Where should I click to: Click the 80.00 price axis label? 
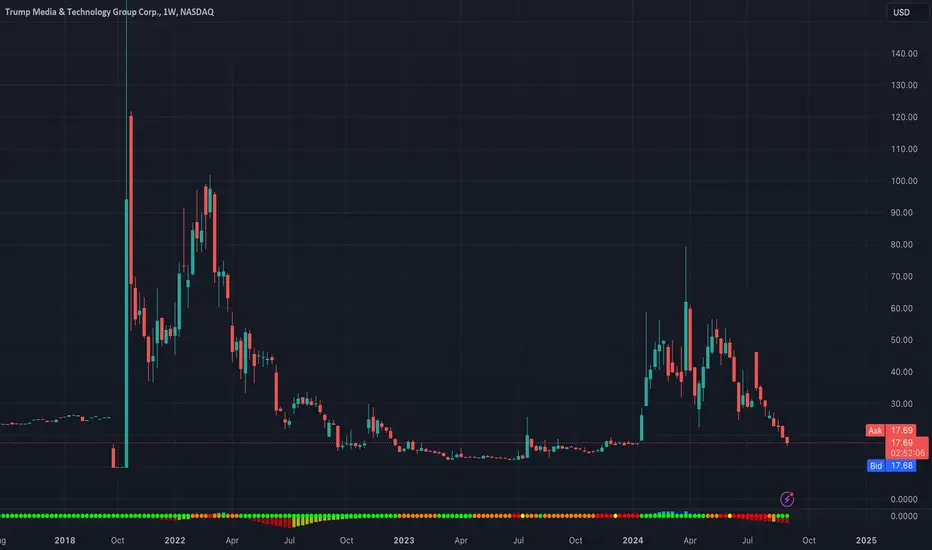point(904,244)
